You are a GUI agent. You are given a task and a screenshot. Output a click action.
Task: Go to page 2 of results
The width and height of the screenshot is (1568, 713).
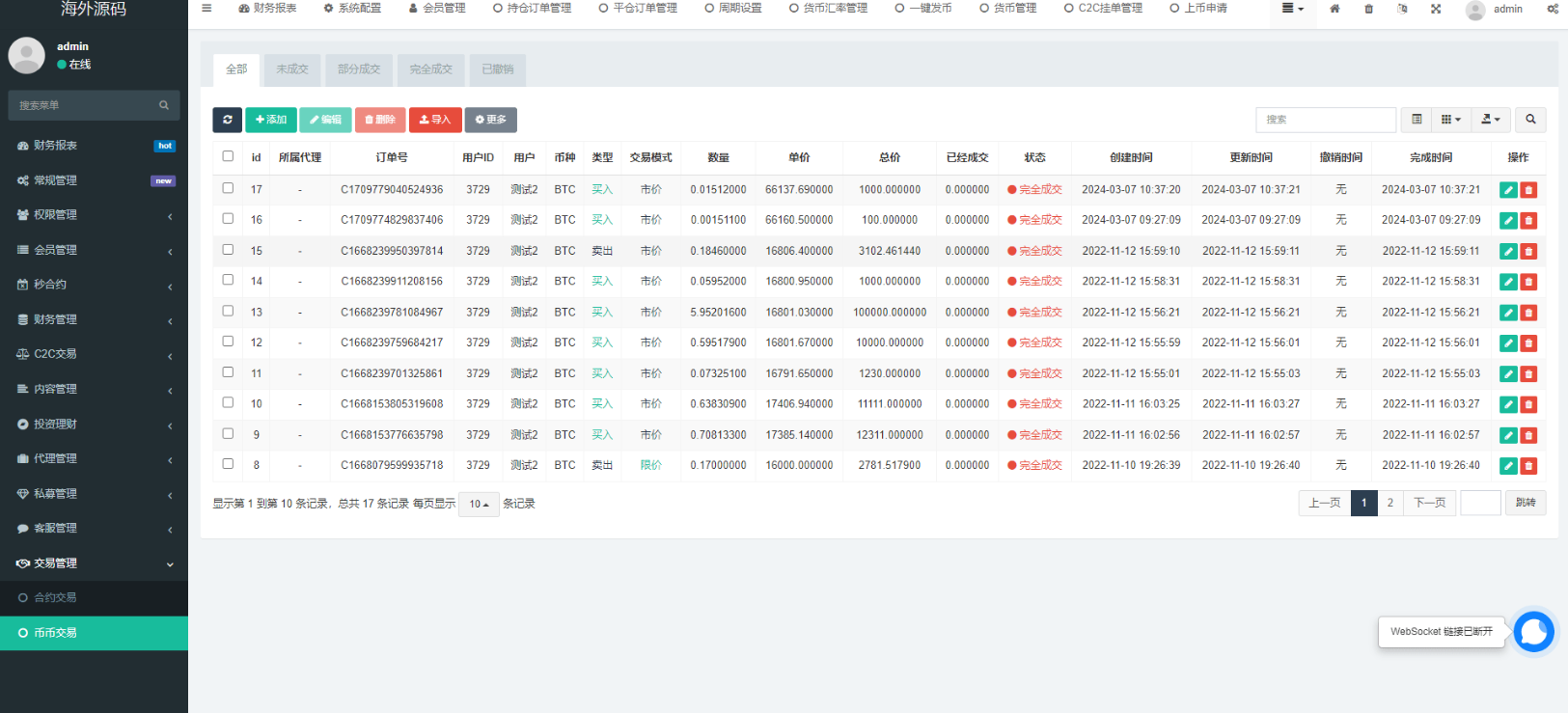coord(1389,503)
